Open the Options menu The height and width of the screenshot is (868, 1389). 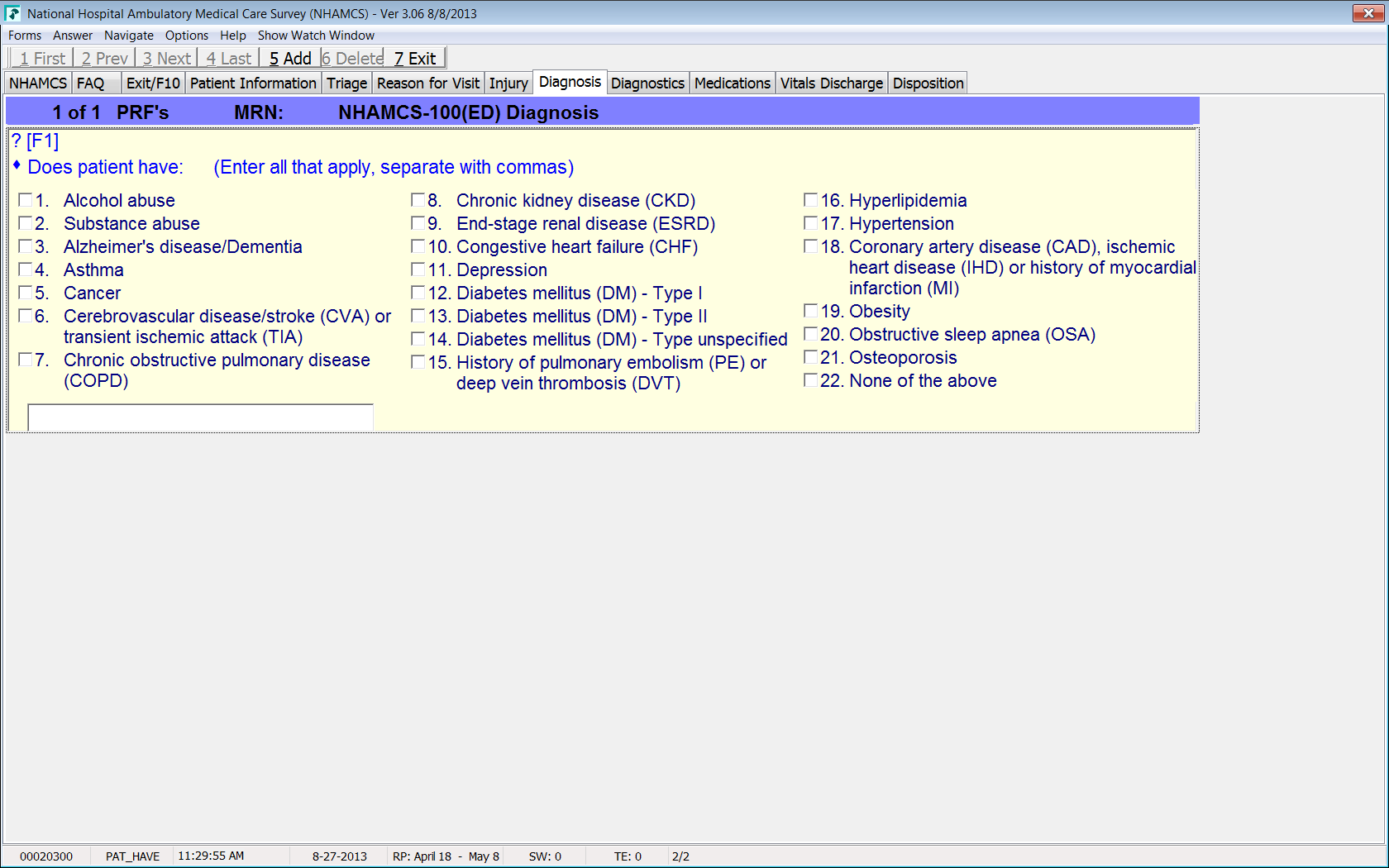click(187, 36)
